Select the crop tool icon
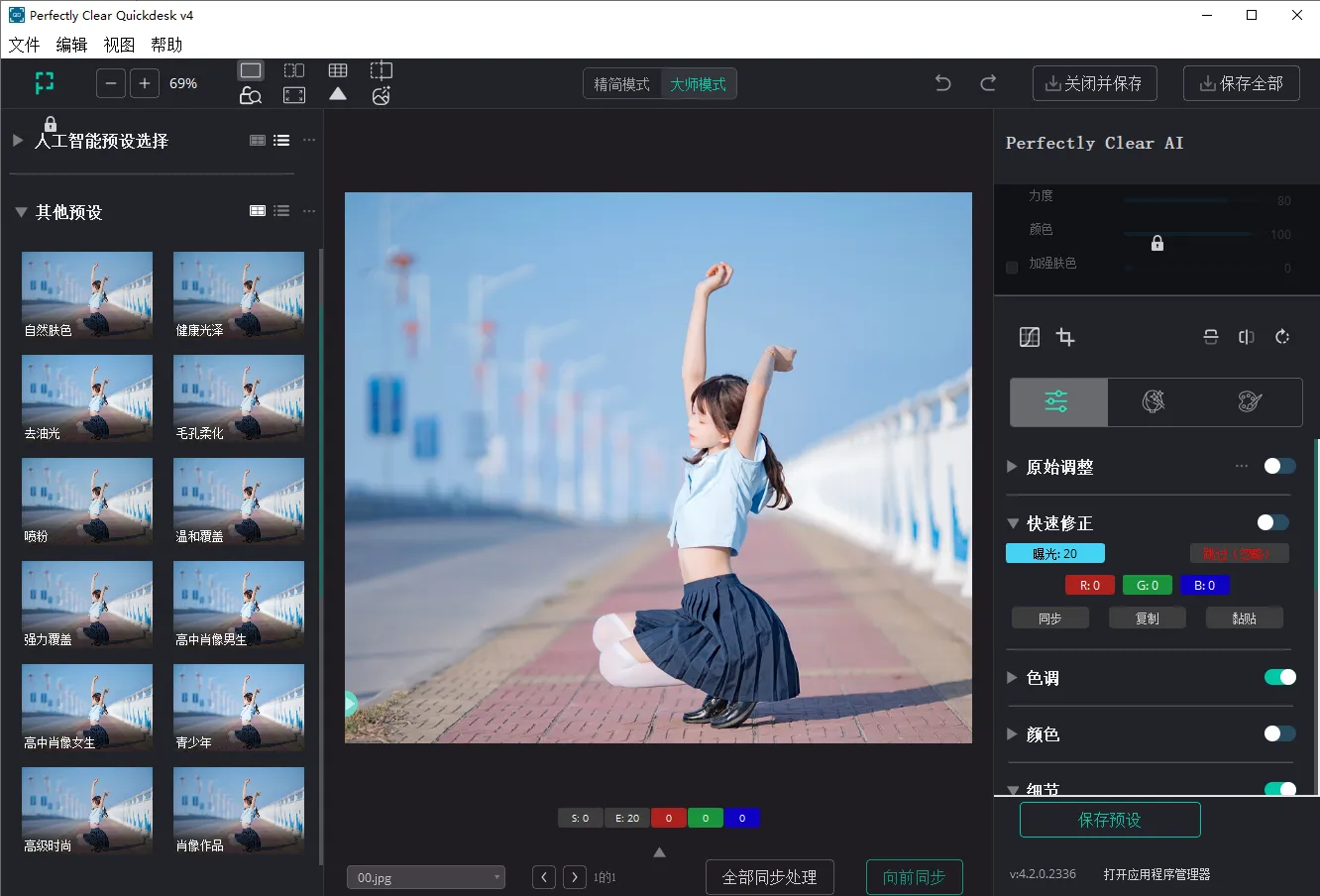The image size is (1320, 896). [x=1065, y=337]
